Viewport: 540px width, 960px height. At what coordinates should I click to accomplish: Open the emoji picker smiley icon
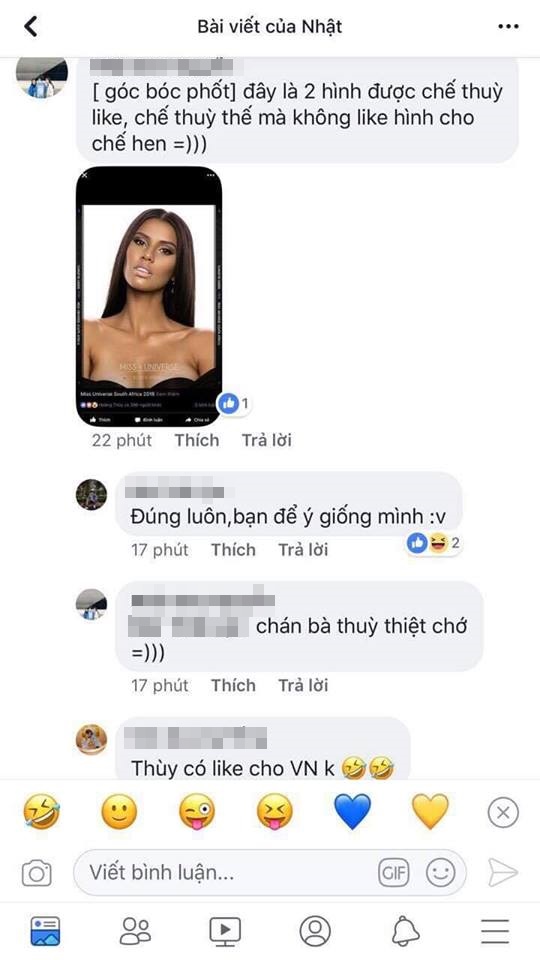[x=441, y=872]
